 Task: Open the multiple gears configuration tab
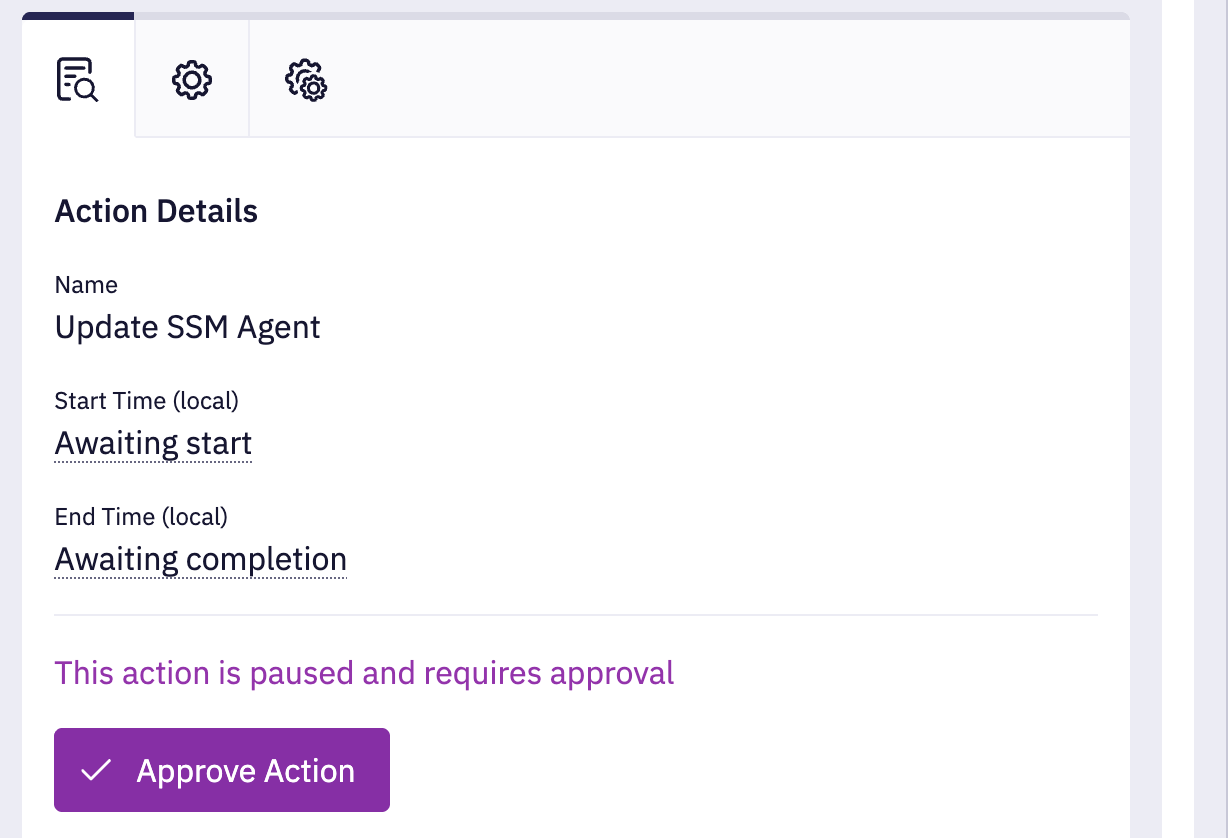[307, 80]
